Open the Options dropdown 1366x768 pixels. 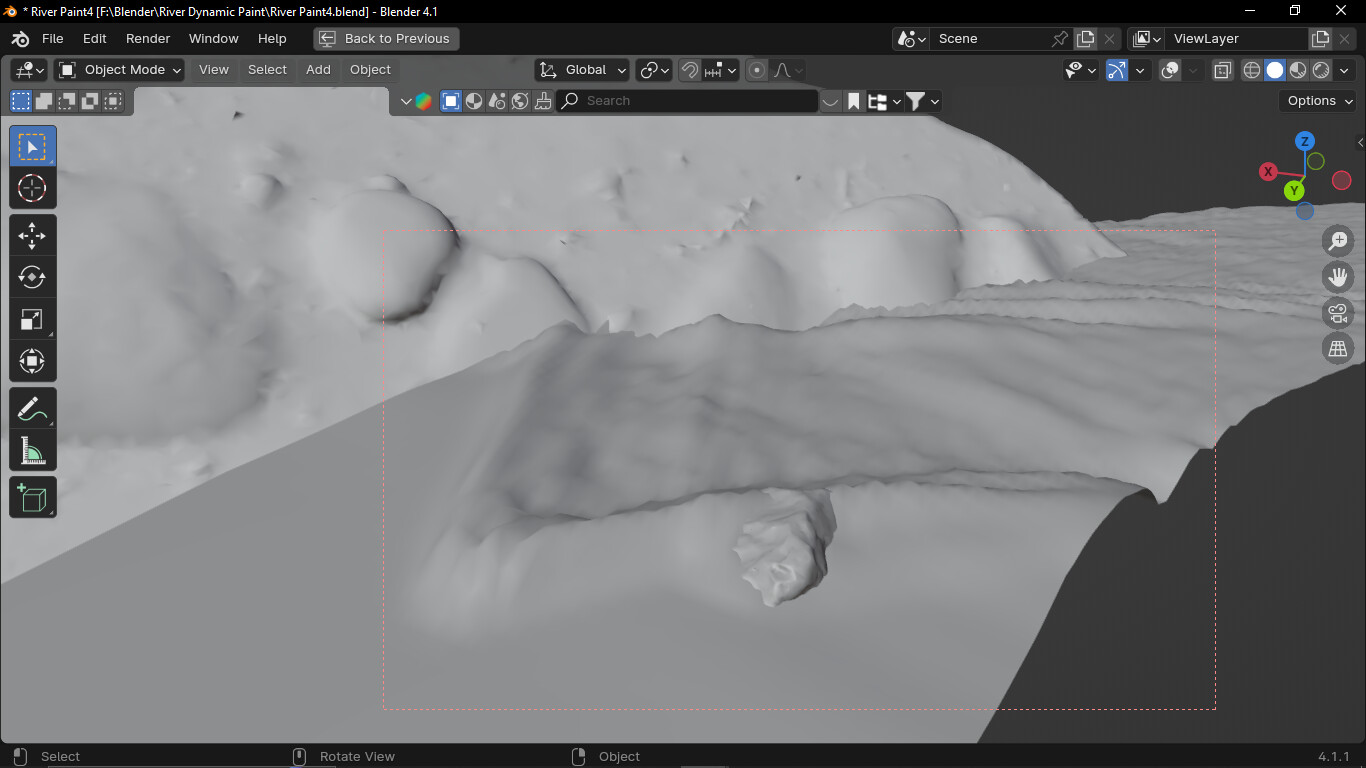(x=1317, y=101)
